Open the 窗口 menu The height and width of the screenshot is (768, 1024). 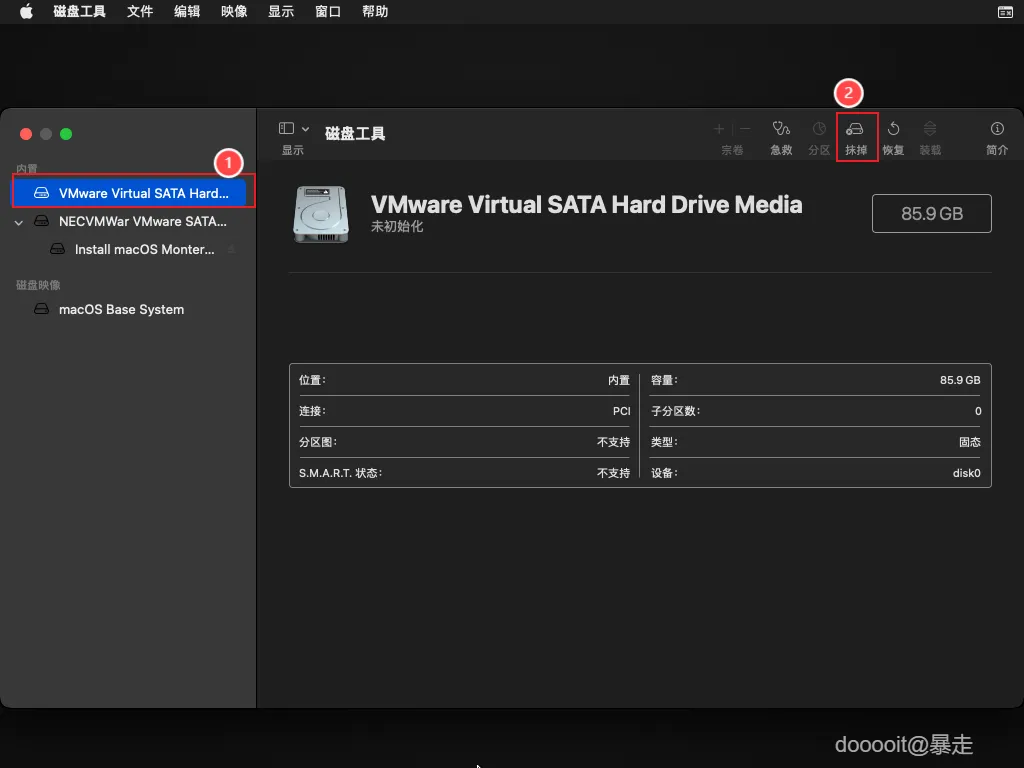click(328, 12)
